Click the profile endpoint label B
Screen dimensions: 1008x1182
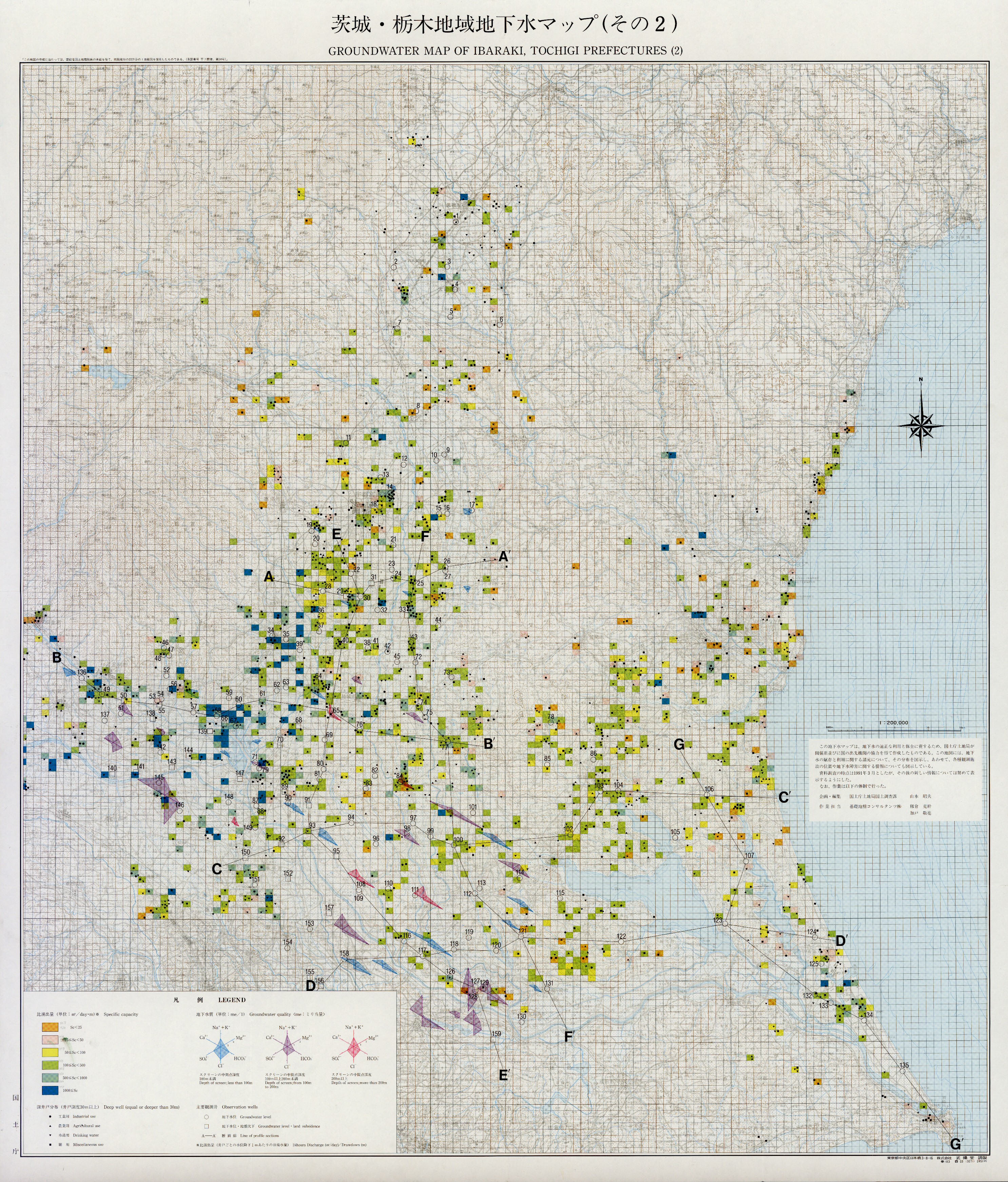56,658
